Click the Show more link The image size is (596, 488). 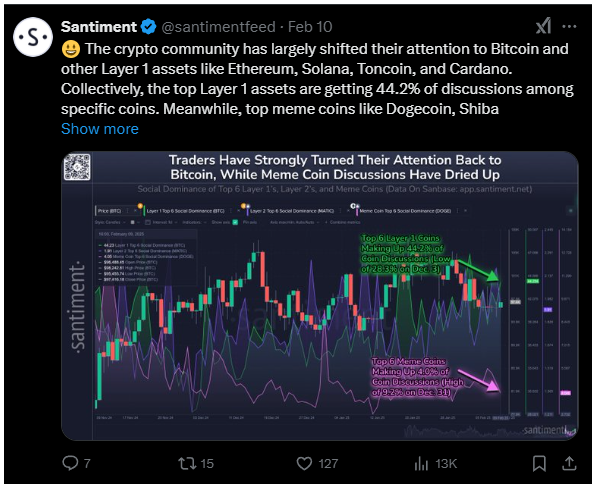click(x=100, y=129)
